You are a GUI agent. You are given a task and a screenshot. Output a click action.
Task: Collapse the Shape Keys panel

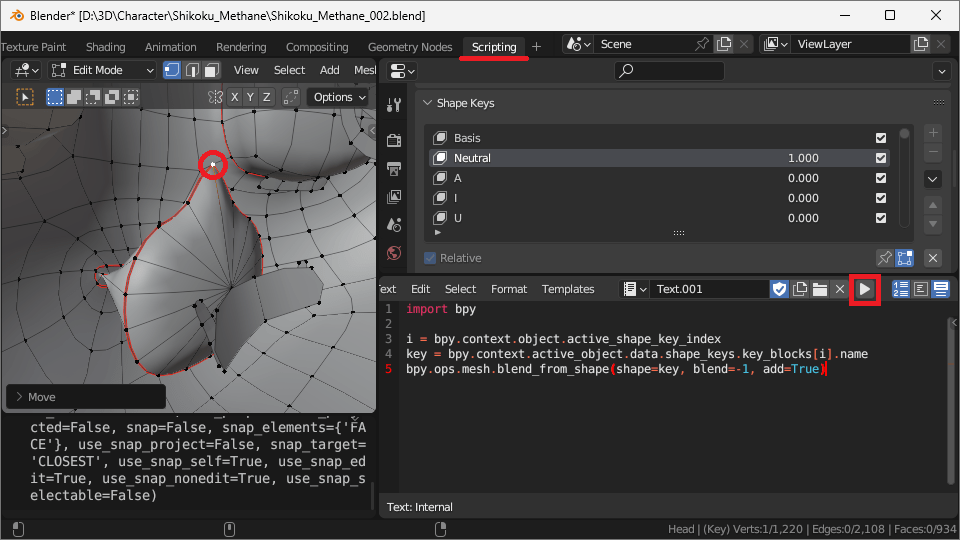click(428, 103)
